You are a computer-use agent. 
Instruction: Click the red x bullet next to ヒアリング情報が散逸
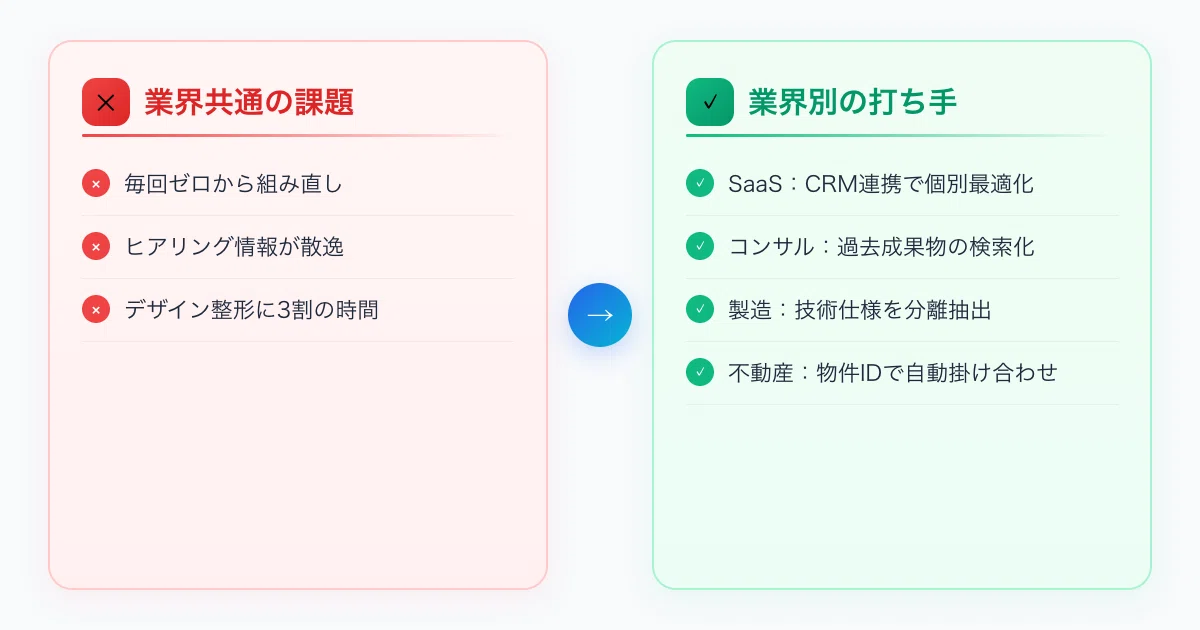tap(96, 247)
